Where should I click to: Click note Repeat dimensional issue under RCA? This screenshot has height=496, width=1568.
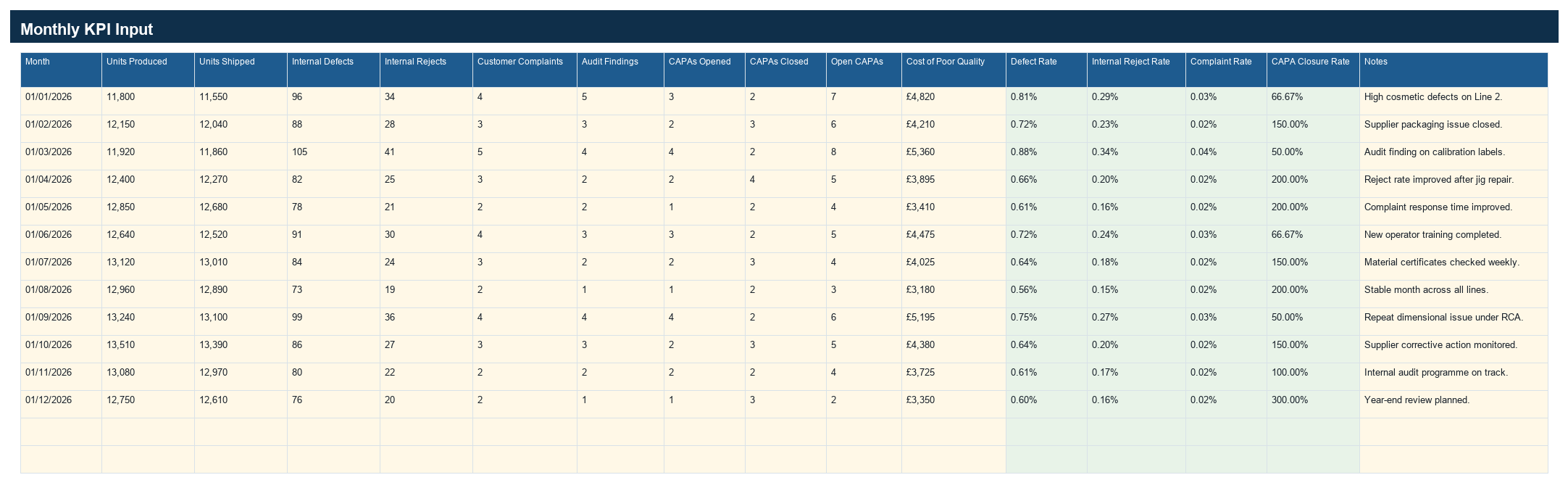(x=1454, y=322)
